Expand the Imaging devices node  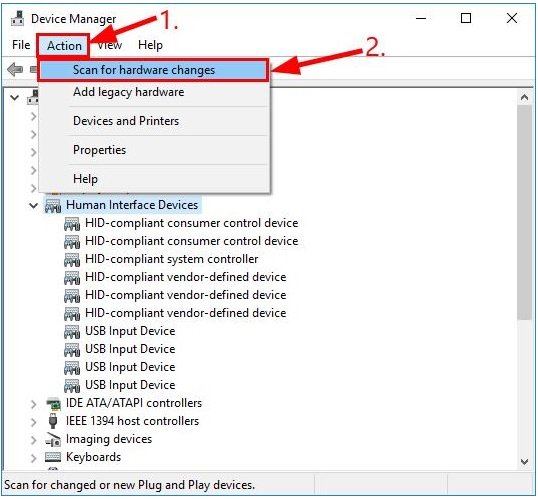point(33,440)
